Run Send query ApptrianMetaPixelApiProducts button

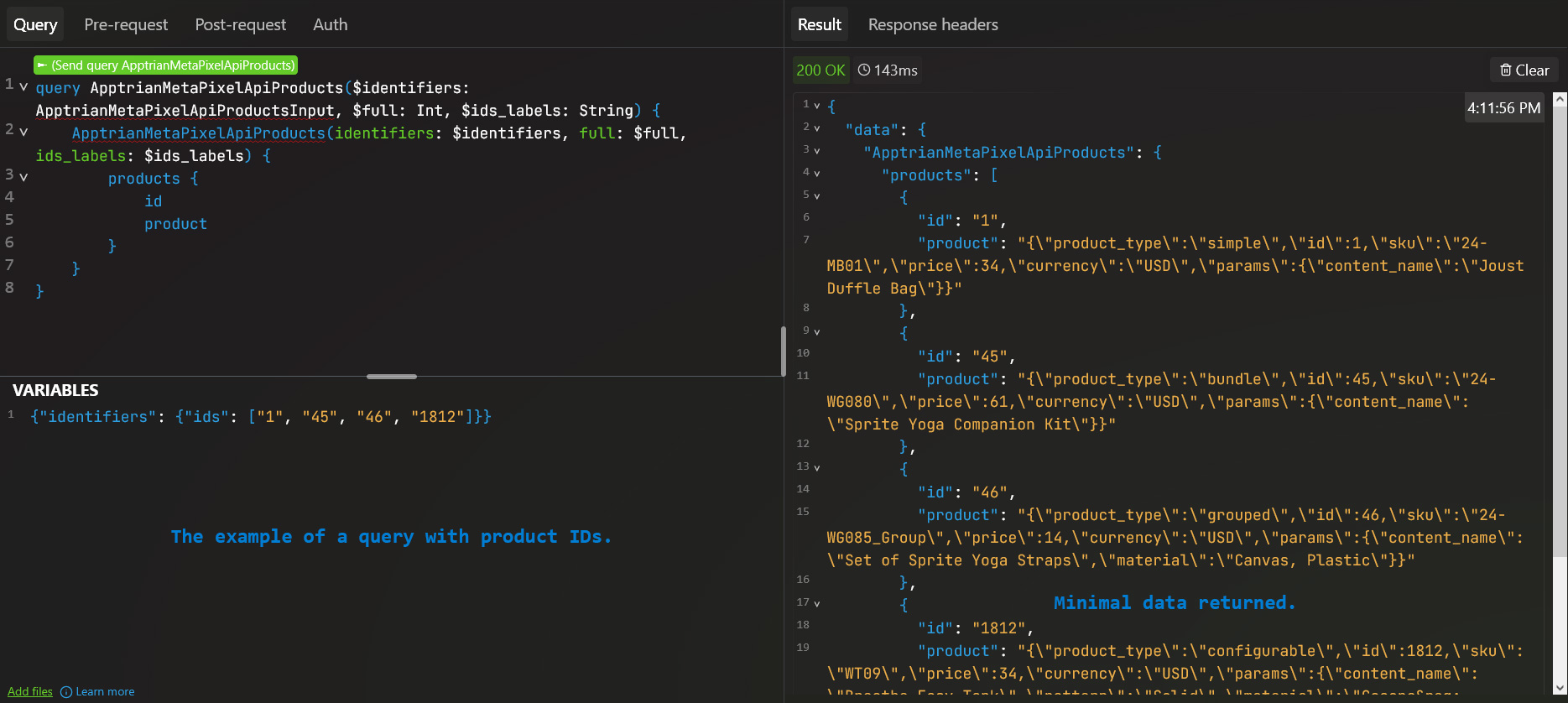166,65
